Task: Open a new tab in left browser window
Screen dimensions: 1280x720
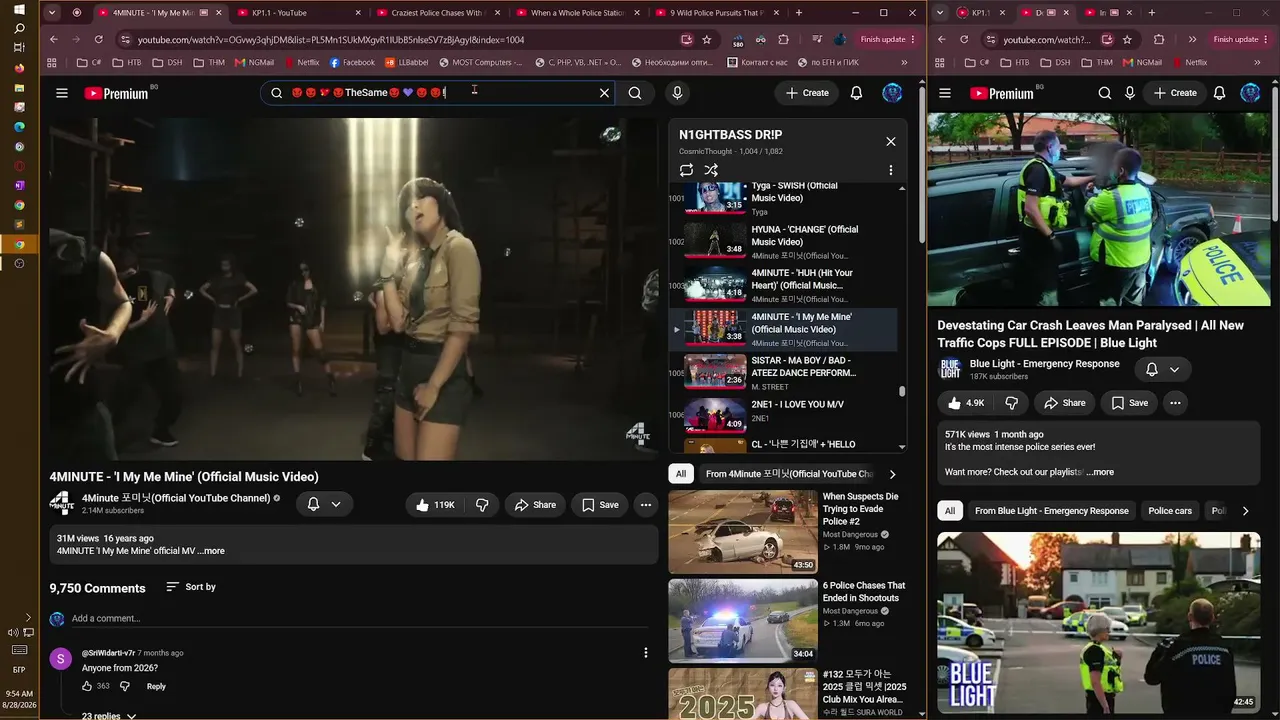Action: click(798, 13)
